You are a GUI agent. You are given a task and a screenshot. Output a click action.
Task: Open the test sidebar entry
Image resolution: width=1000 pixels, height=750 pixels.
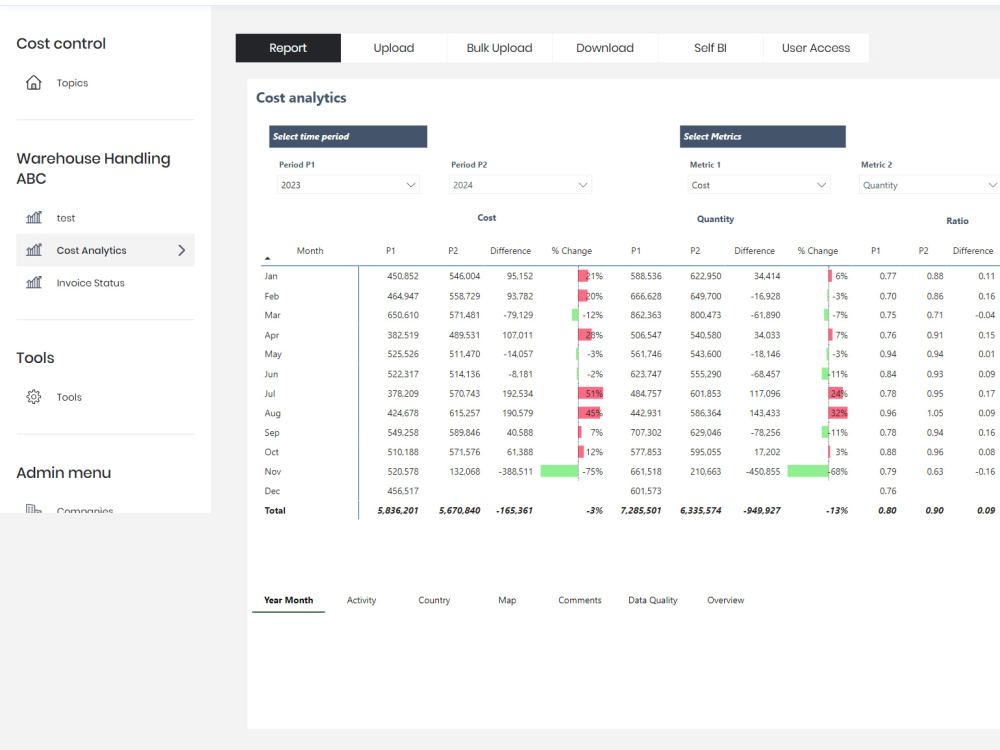coord(66,217)
